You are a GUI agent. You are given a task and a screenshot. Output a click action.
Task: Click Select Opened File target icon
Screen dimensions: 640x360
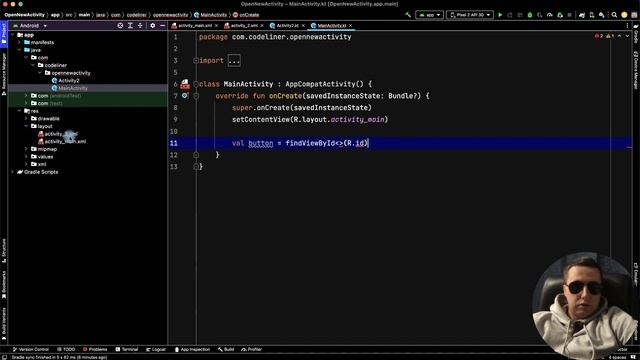(x=120, y=26)
